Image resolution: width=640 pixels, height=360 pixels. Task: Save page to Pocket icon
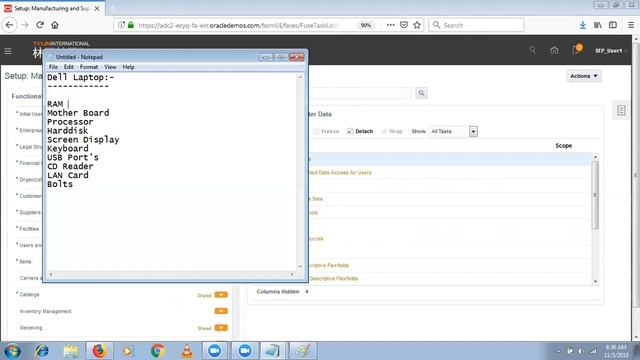(x=404, y=25)
